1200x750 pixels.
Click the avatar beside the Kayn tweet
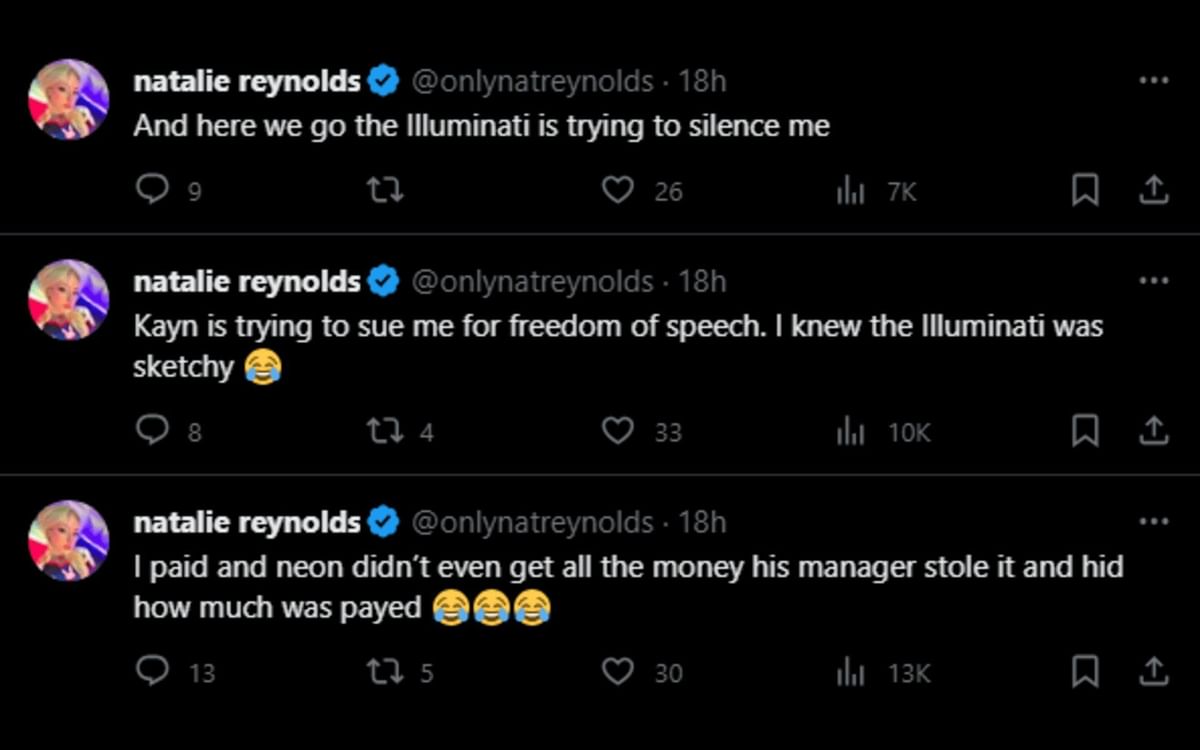(x=68, y=300)
